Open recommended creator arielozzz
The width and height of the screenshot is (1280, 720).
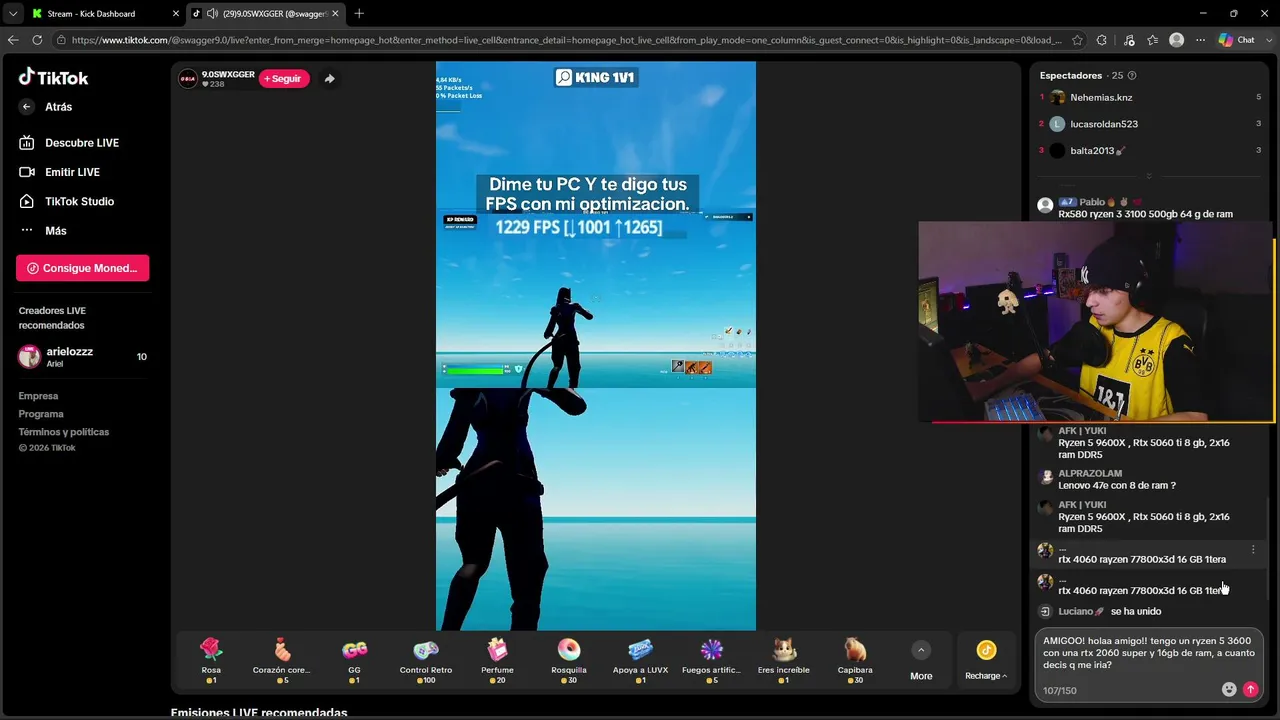[82, 357]
